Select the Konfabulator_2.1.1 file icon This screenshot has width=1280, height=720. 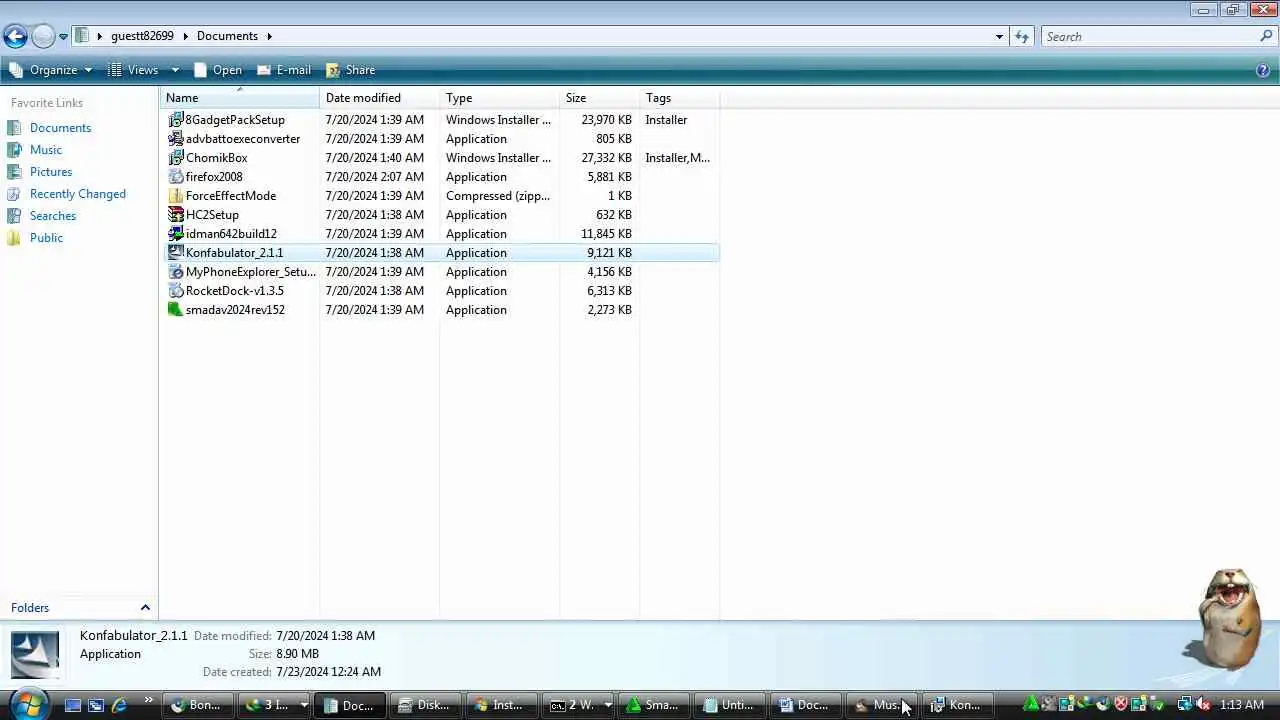[176, 253]
